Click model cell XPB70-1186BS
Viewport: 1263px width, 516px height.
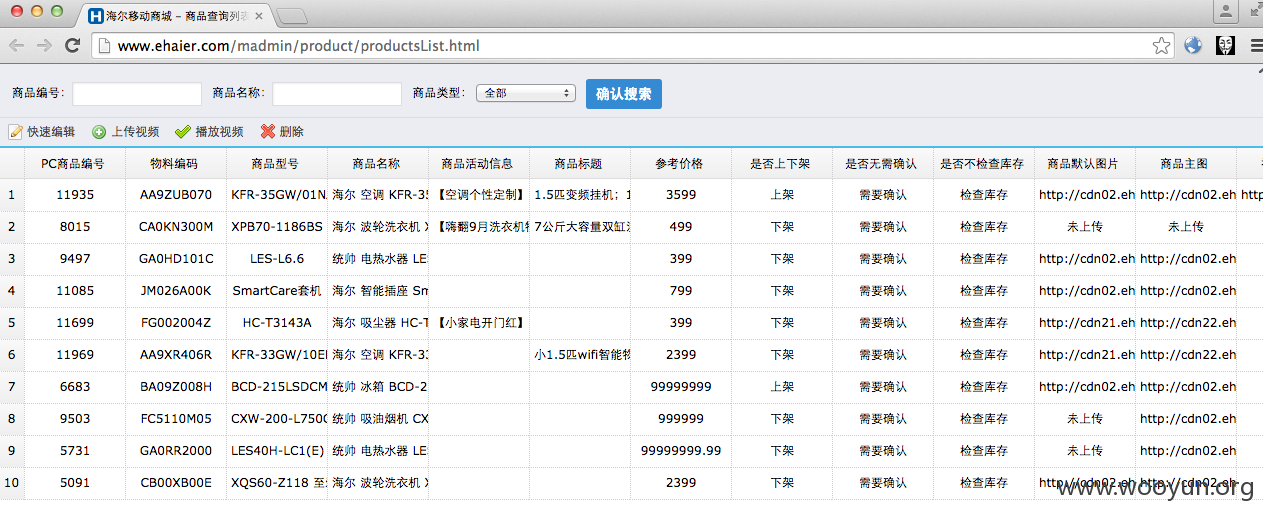pos(277,227)
